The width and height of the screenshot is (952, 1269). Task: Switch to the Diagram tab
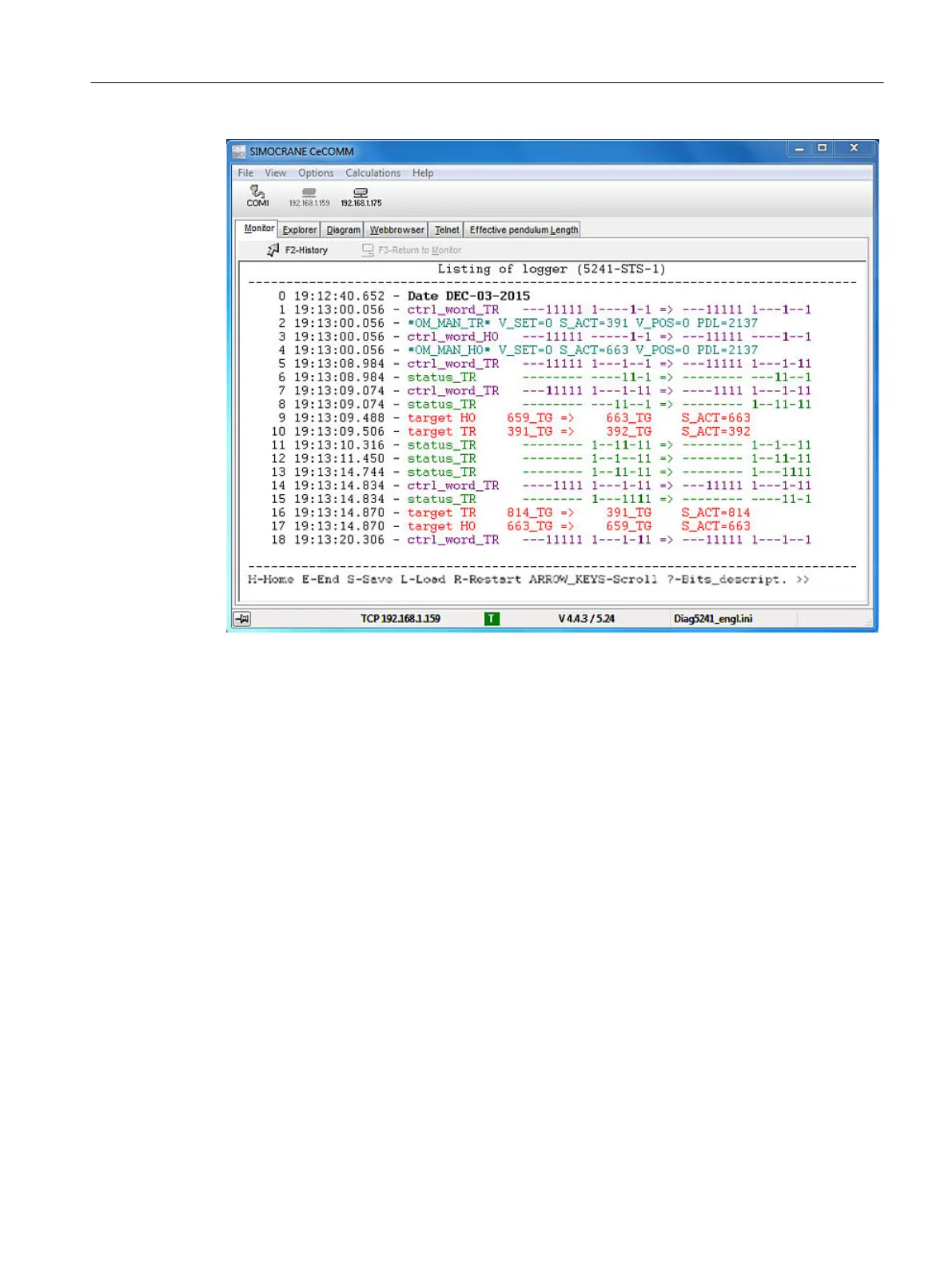coord(343,230)
